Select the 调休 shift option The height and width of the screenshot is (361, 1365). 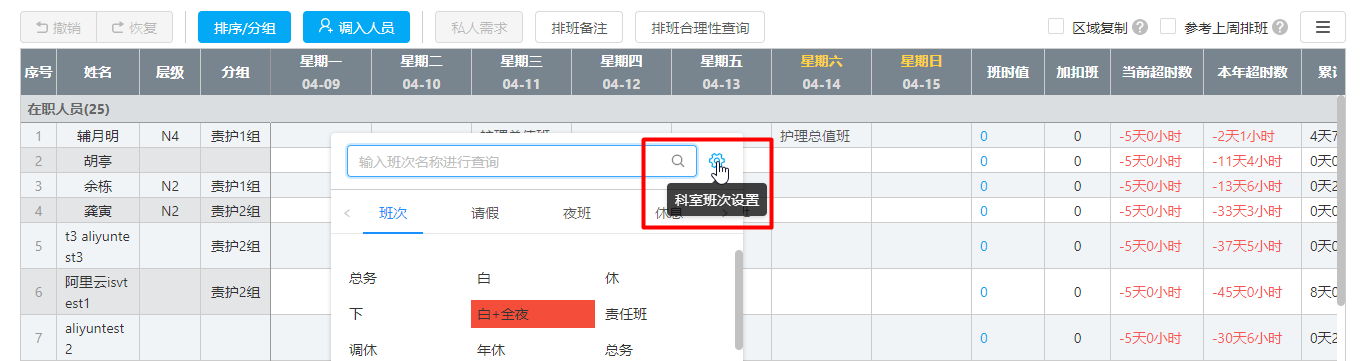coord(363,350)
